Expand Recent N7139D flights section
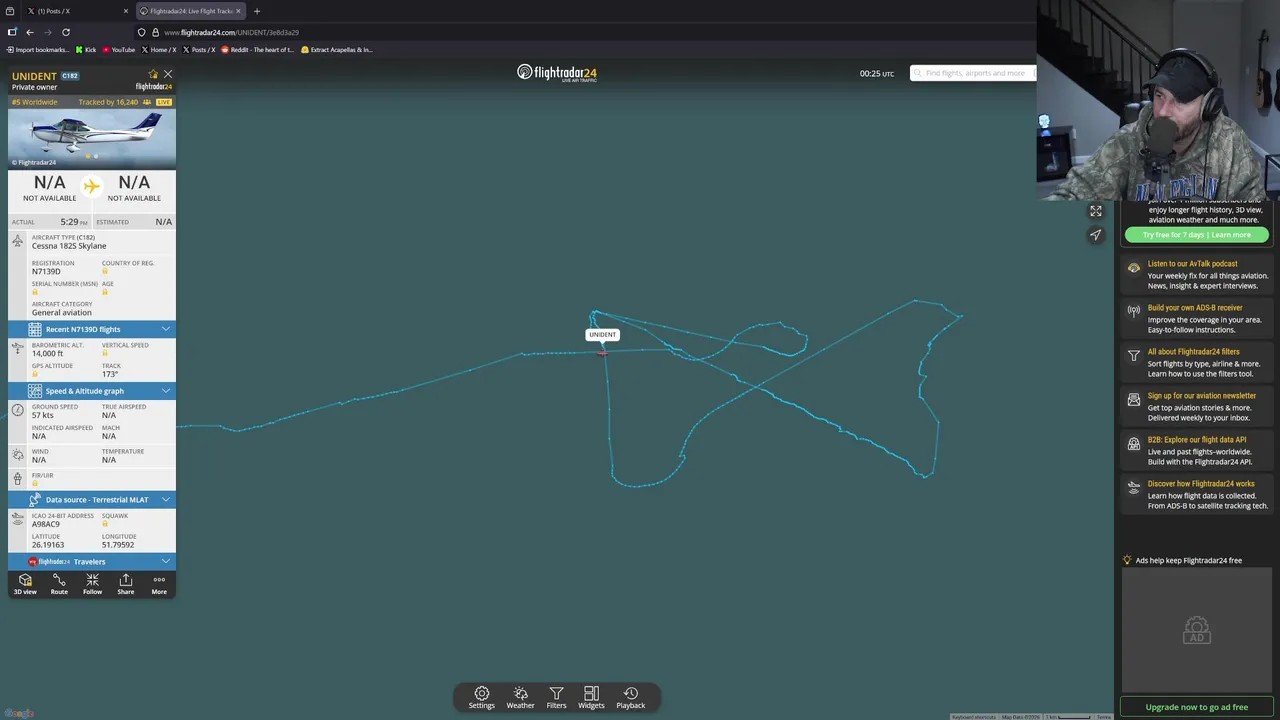1280x720 pixels. click(92, 329)
